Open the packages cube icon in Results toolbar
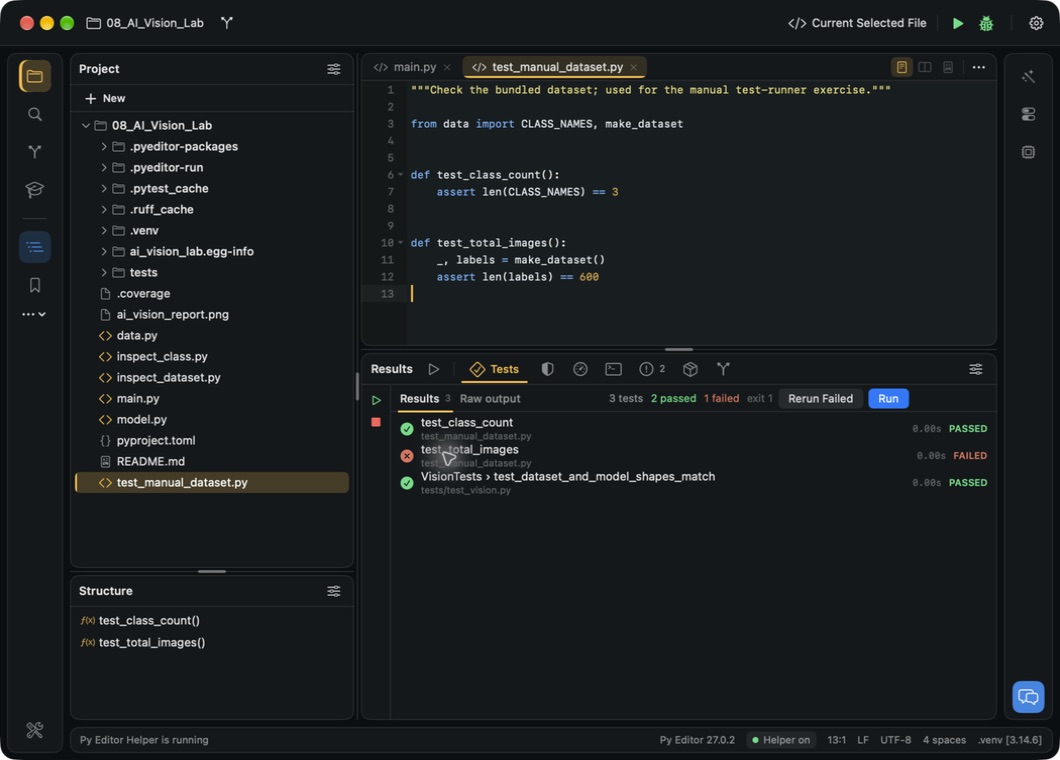The height and width of the screenshot is (760, 1060). click(x=690, y=369)
